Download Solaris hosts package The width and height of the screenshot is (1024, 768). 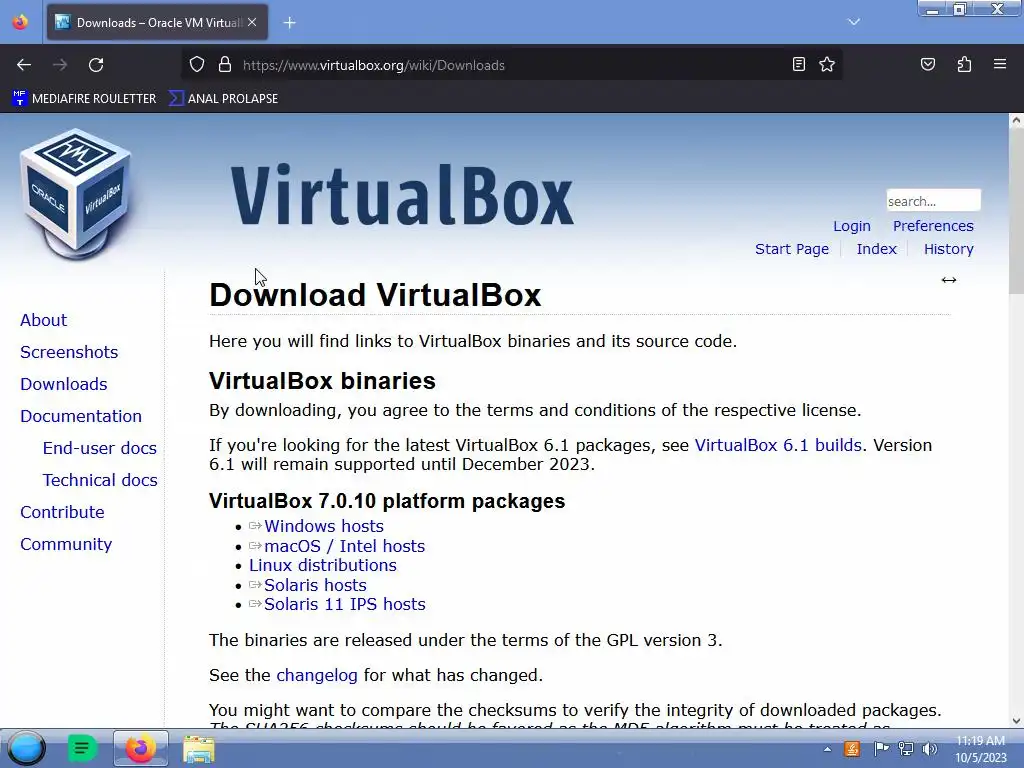[315, 585]
